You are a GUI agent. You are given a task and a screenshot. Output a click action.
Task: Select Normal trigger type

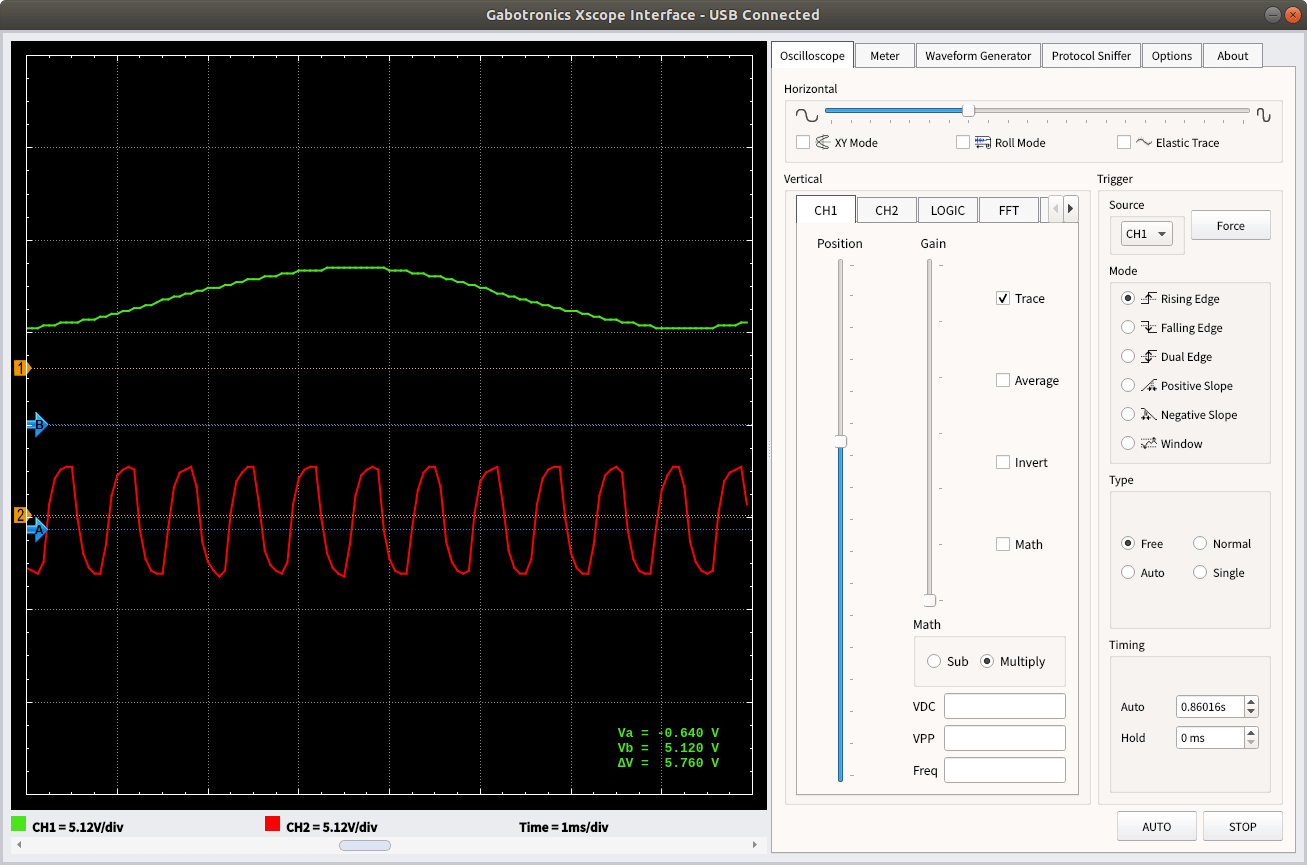[x=1200, y=543]
